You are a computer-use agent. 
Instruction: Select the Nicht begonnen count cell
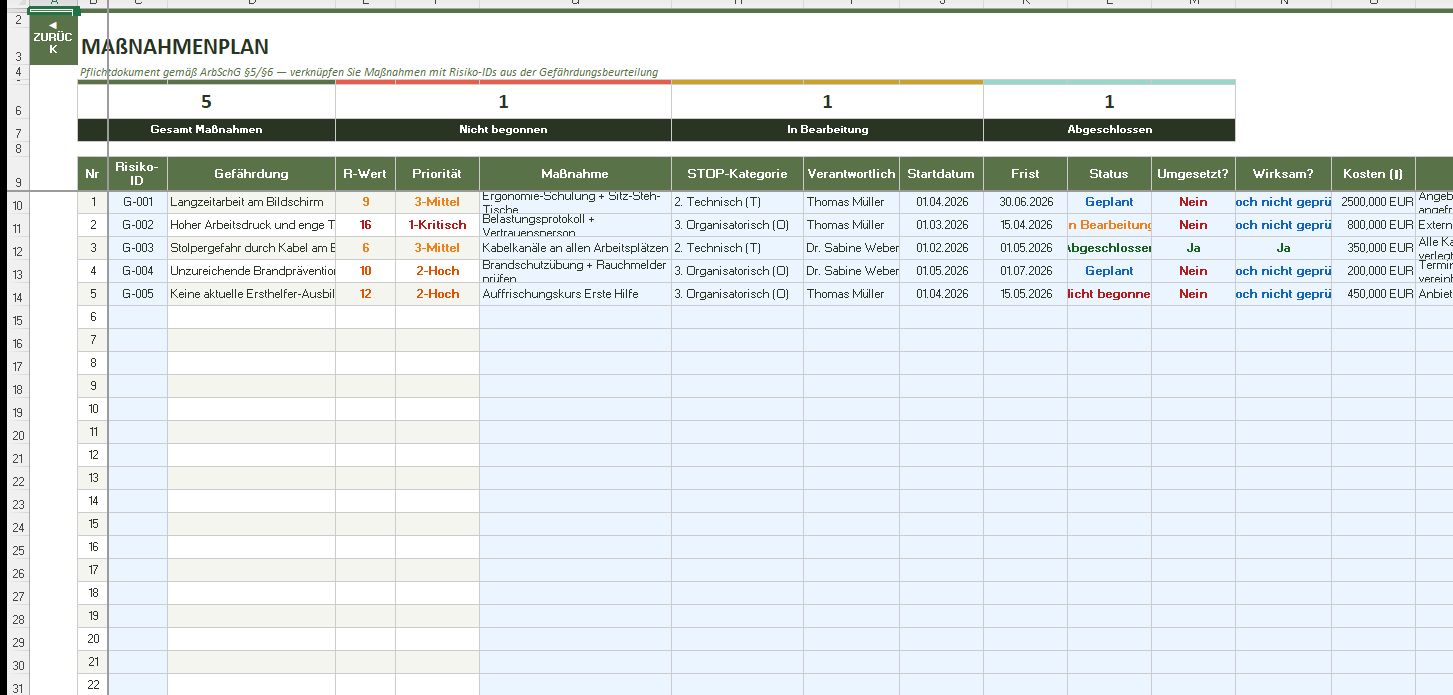point(503,102)
